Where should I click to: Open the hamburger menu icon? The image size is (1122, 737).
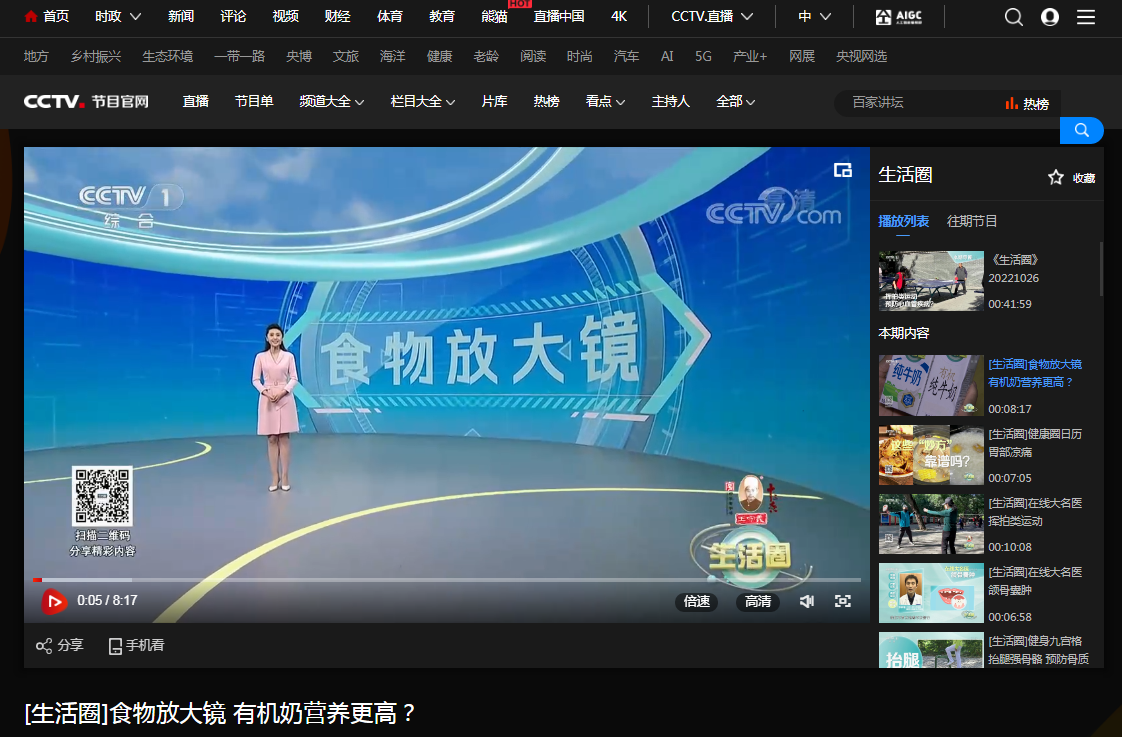(x=1086, y=16)
